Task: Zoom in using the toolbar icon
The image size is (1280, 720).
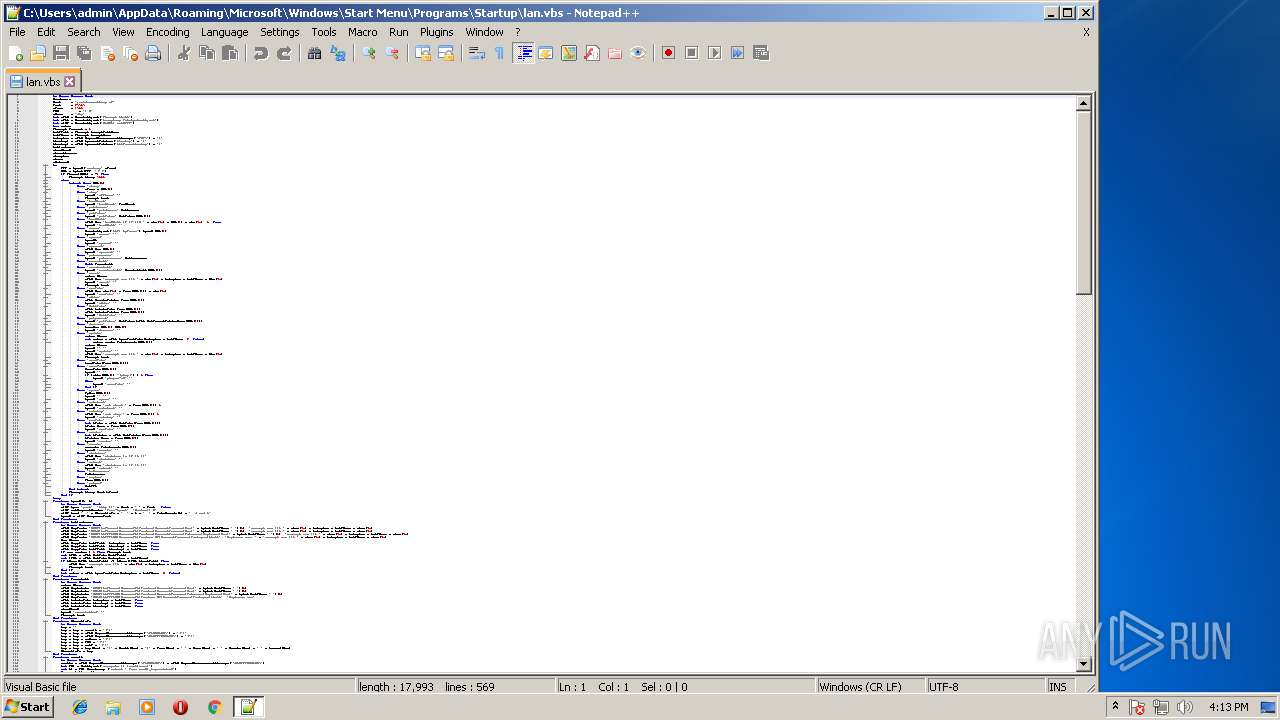Action: 369,53
